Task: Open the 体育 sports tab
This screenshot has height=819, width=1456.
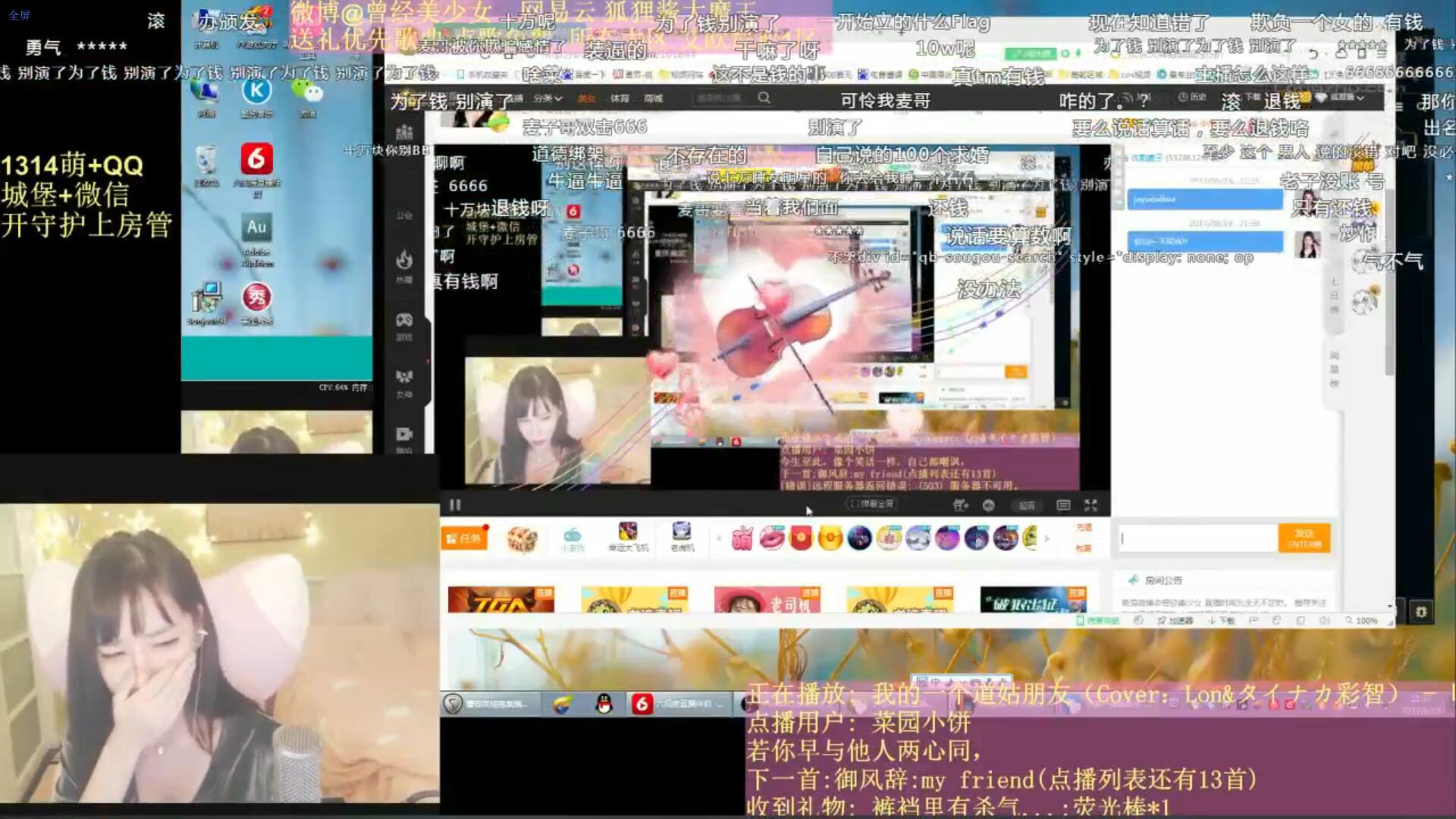Action: tap(620, 99)
